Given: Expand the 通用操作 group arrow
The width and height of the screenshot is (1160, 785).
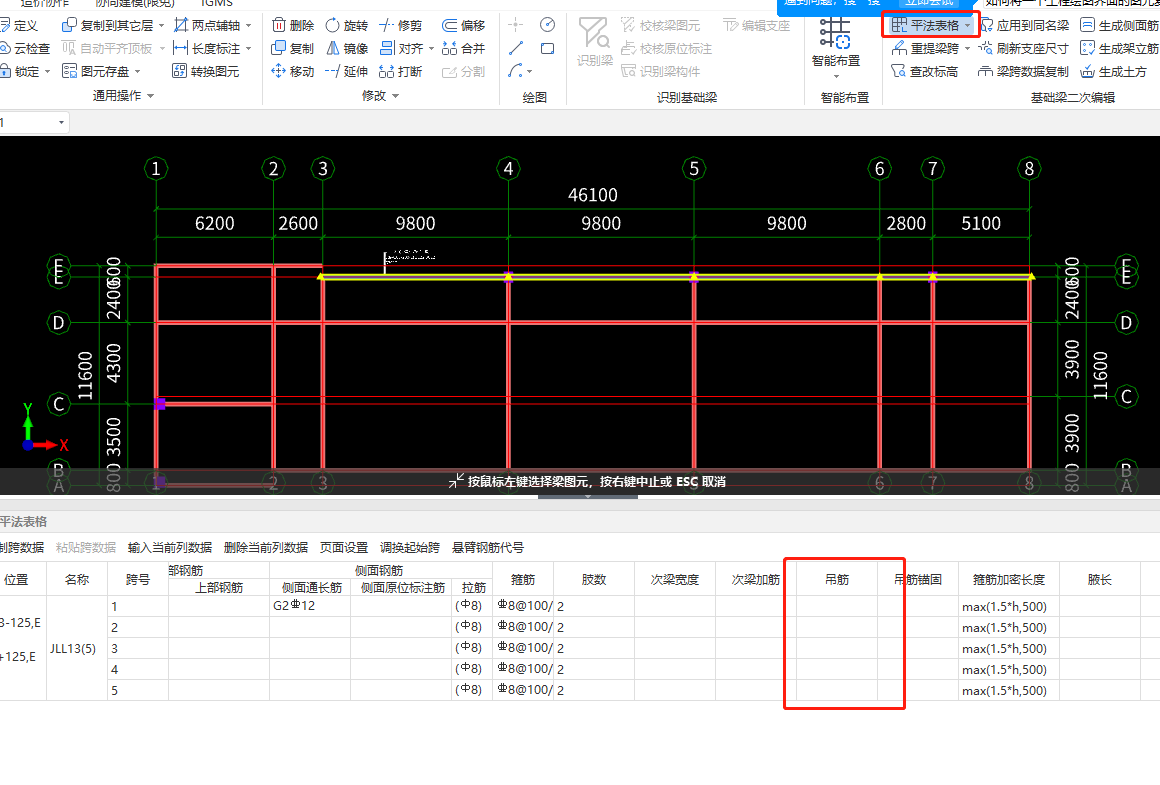Looking at the screenshot, I should [x=151, y=96].
